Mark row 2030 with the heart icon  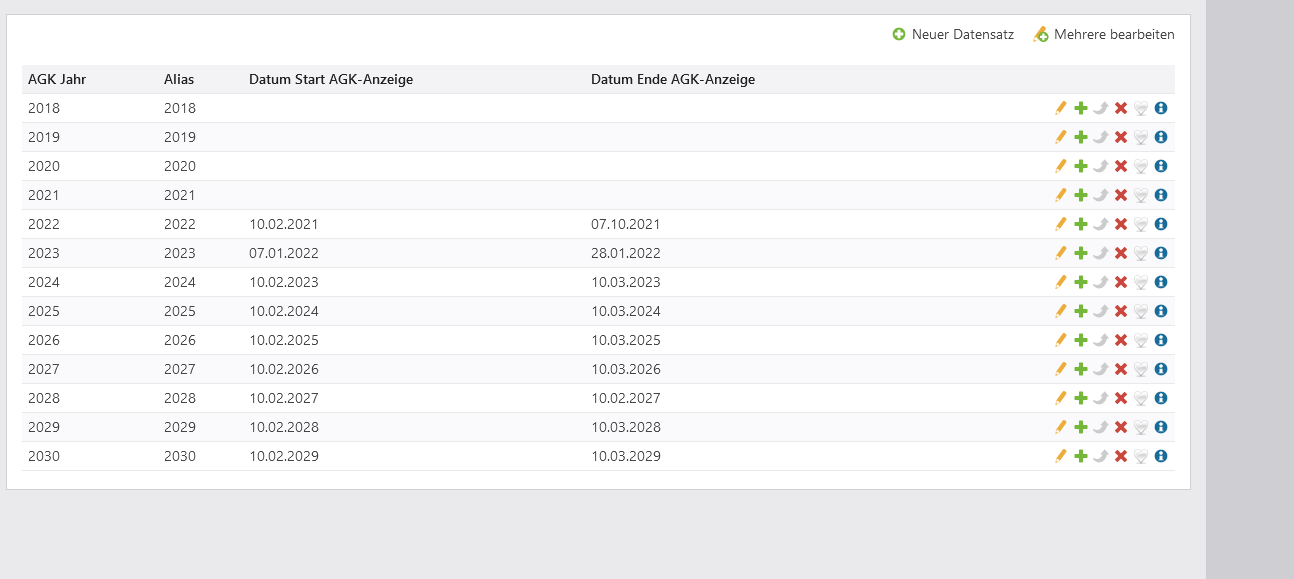pos(1141,456)
